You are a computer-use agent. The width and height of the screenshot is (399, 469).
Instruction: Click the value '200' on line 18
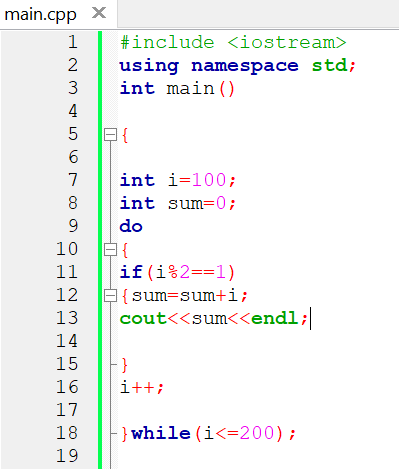257,433
